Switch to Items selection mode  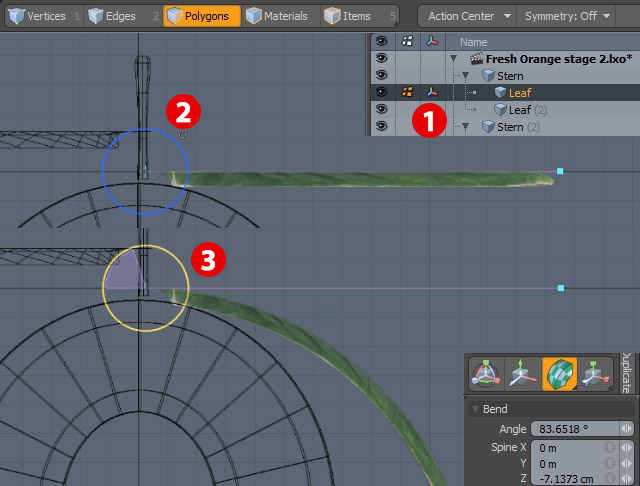pos(359,16)
